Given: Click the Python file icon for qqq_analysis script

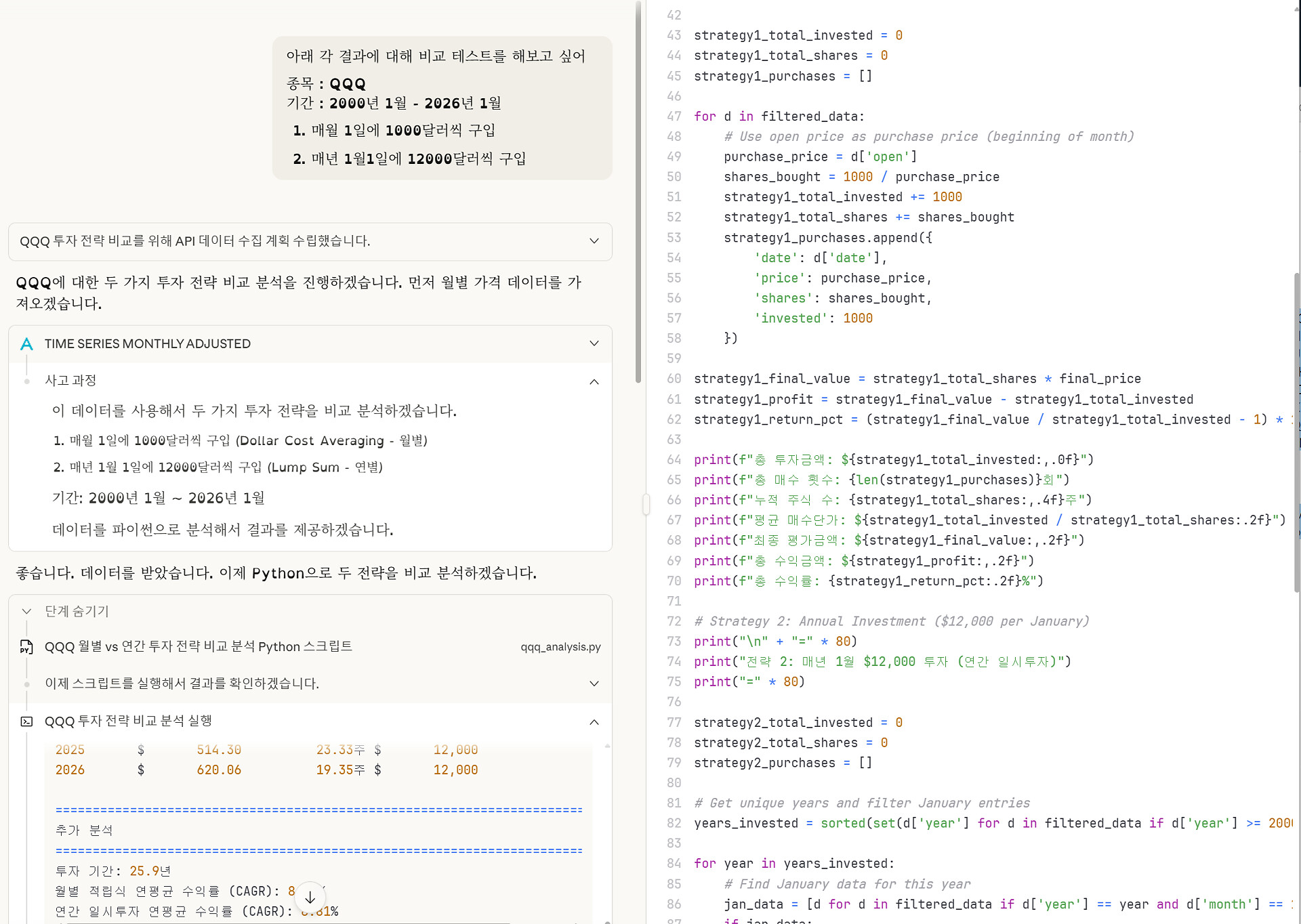Looking at the screenshot, I should (26, 647).
